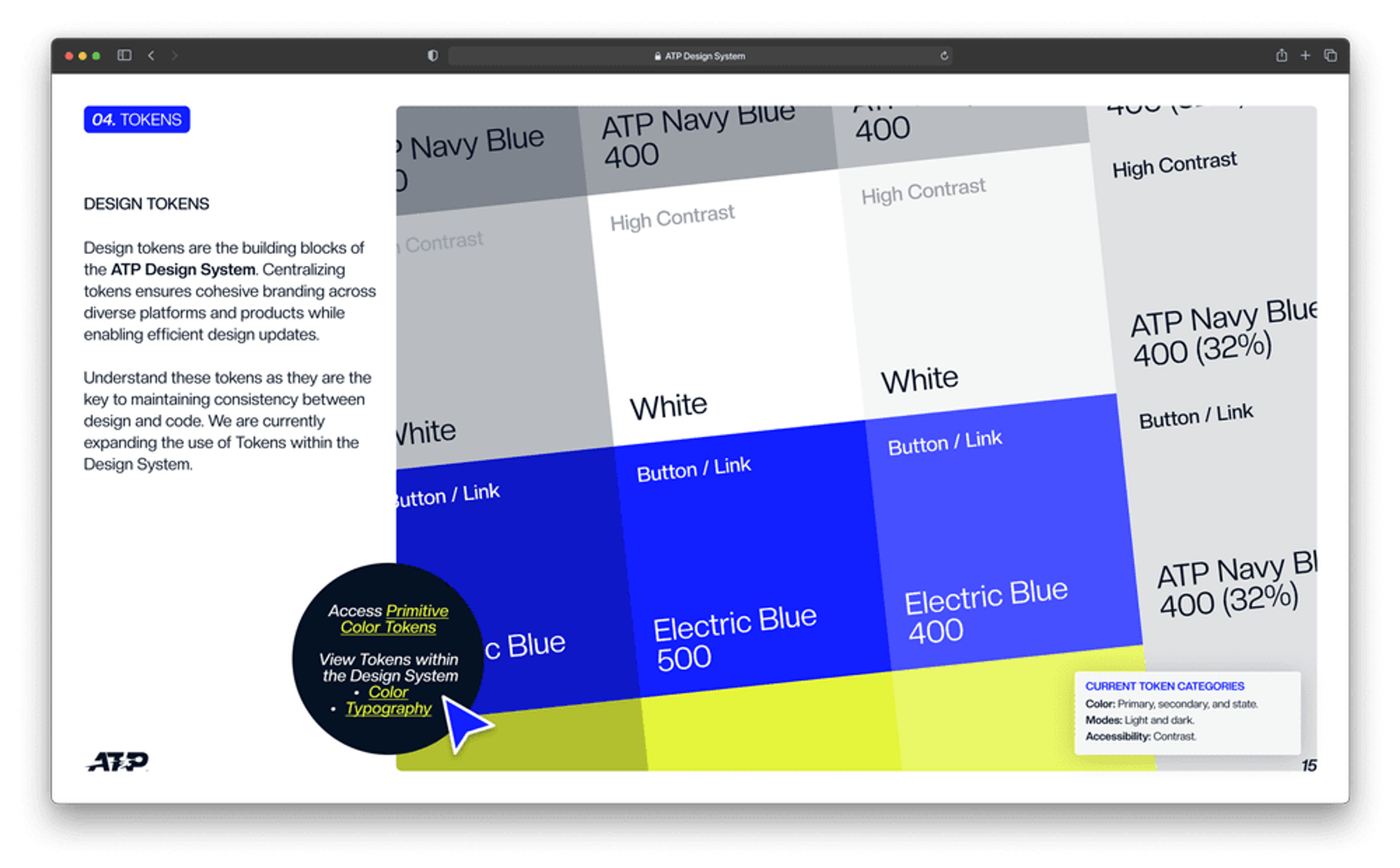
Task: Click the 04. TOKENS section badge
Action: pos(137,120)
